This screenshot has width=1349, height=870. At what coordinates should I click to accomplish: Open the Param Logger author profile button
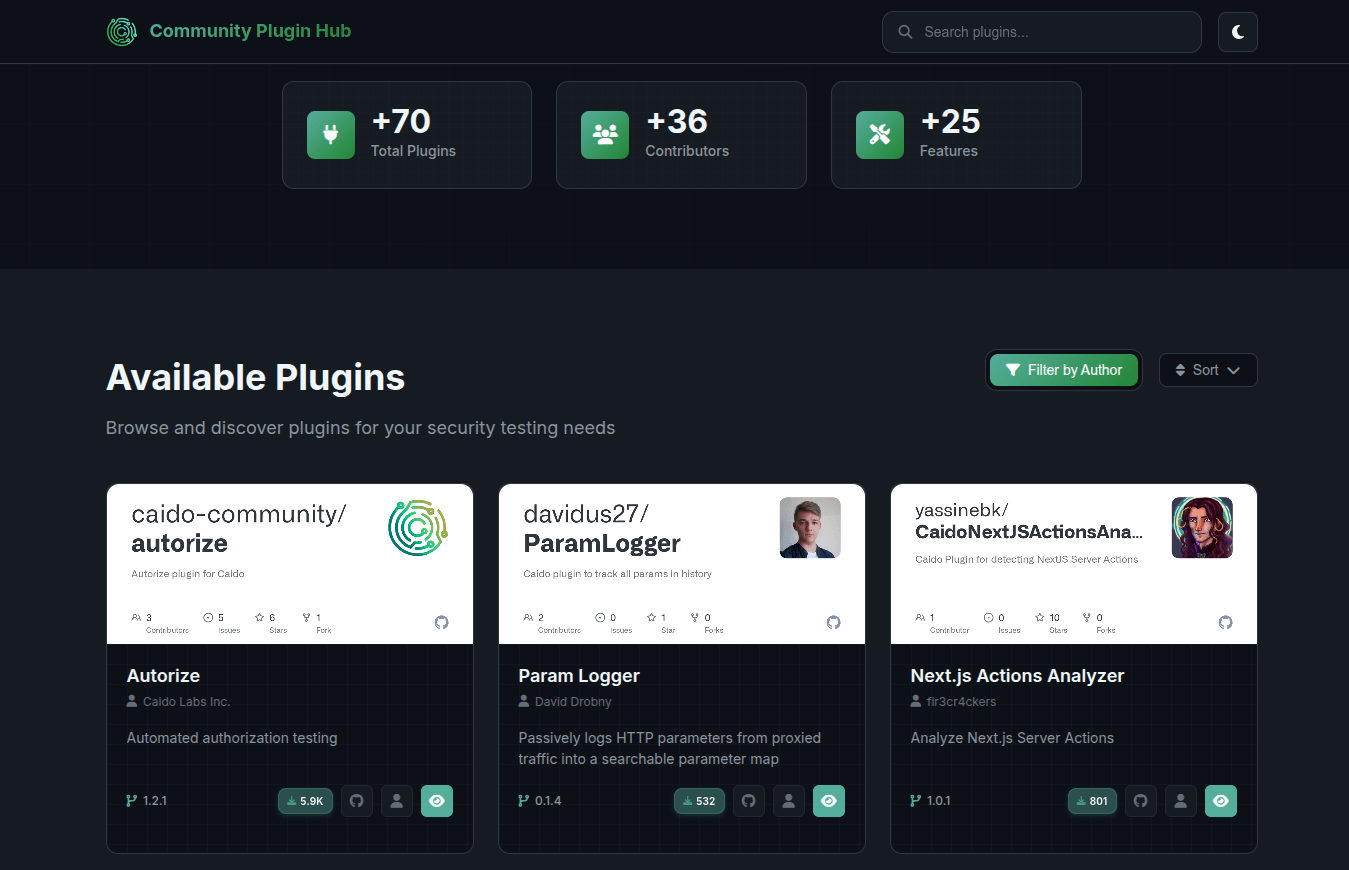point(789,801)
